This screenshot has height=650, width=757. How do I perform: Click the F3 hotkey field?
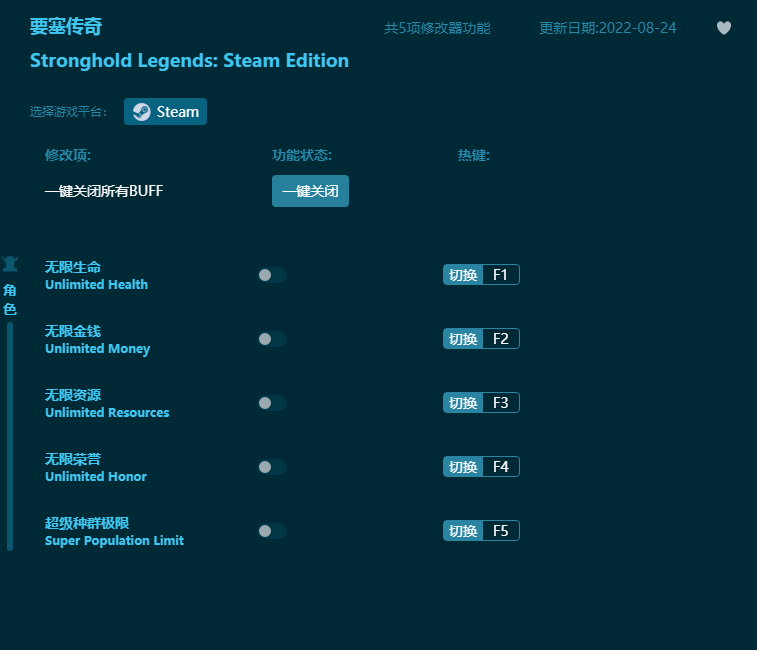(501, 403)
